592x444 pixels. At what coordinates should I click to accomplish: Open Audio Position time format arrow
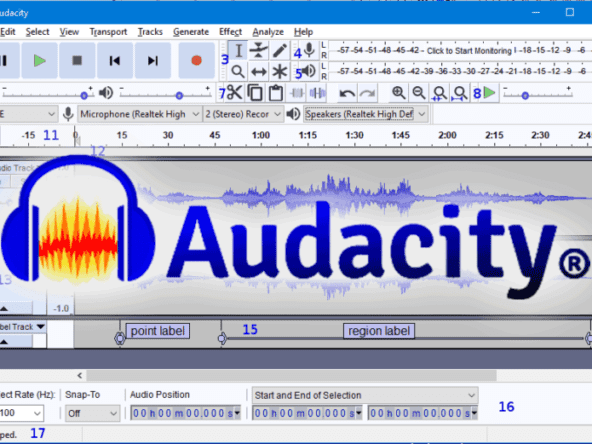pos(237,413)
